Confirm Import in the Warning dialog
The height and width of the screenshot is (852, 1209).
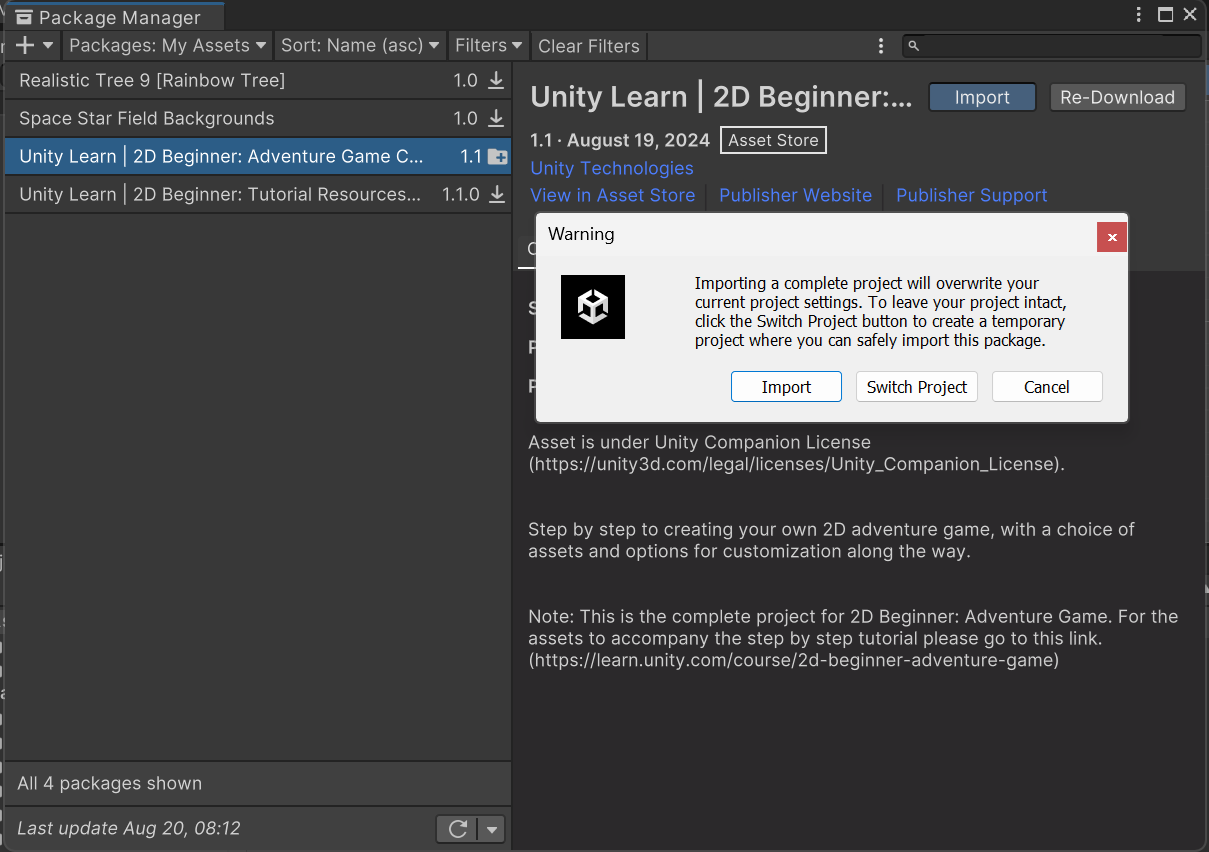(x=786, y=387)
